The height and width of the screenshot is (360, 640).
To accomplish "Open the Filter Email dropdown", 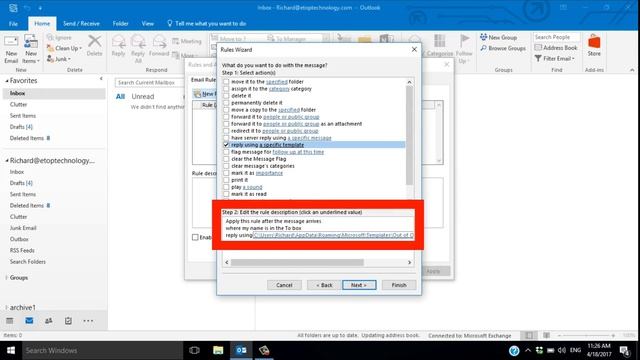I will tap(554, 58).
